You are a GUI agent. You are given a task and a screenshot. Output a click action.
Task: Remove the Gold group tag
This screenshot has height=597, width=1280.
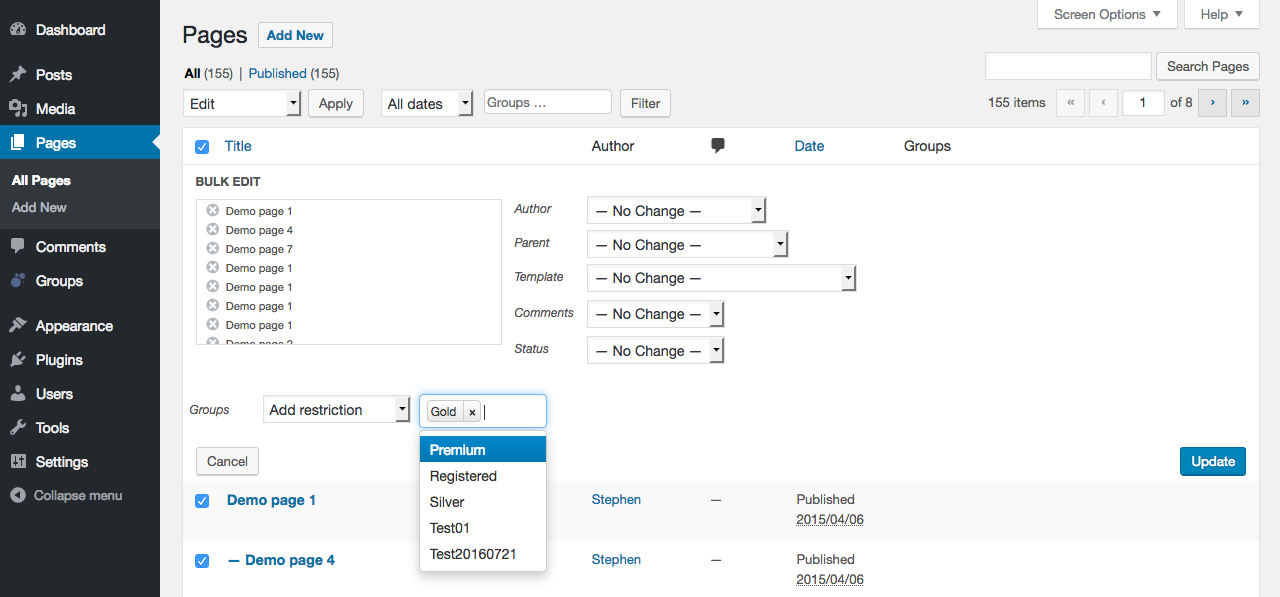point(472,412)
